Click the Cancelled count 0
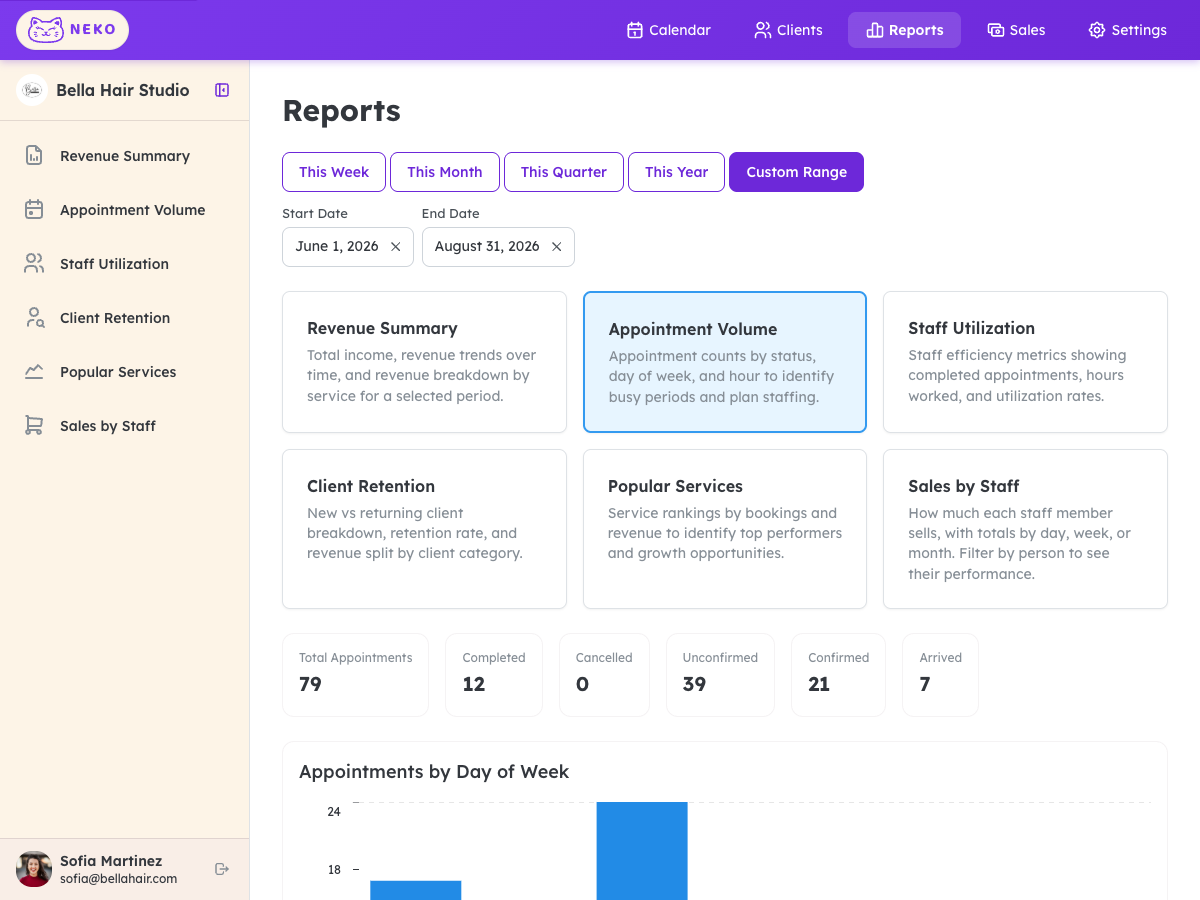 (582, 684)
